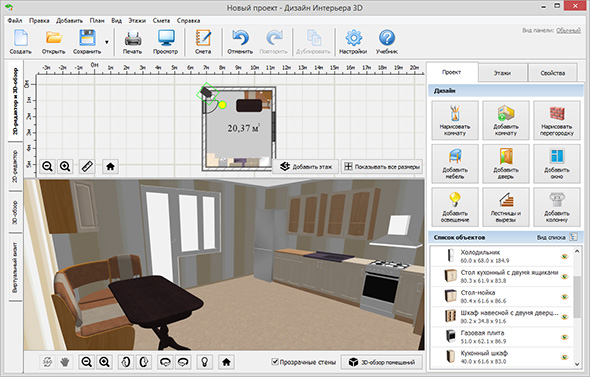Viewport: 590px width, 377px height.
Task: Click the Обычный panel view link
Action: tap(569, 30)
